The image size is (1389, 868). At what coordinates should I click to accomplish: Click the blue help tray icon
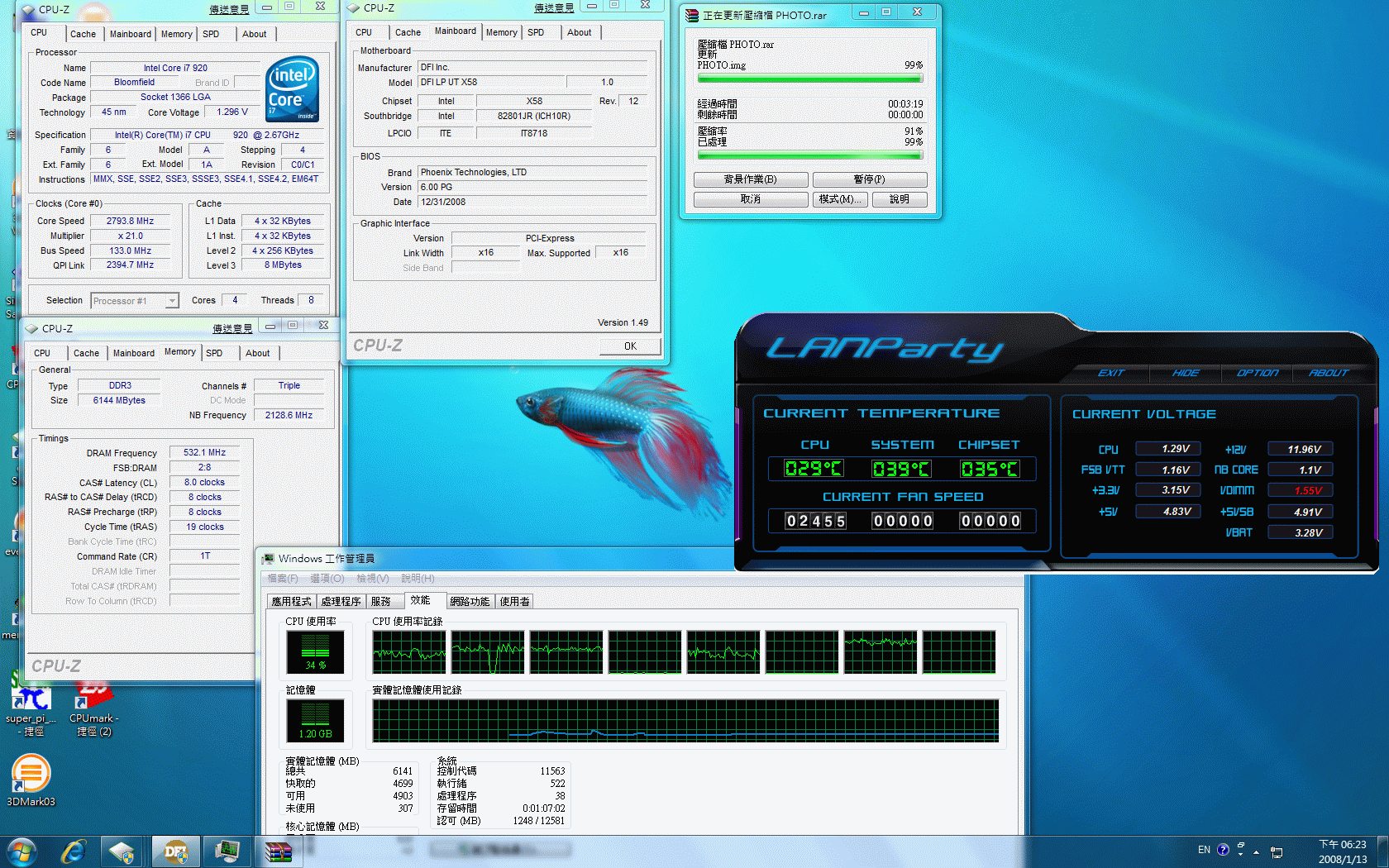[1224, 850]
